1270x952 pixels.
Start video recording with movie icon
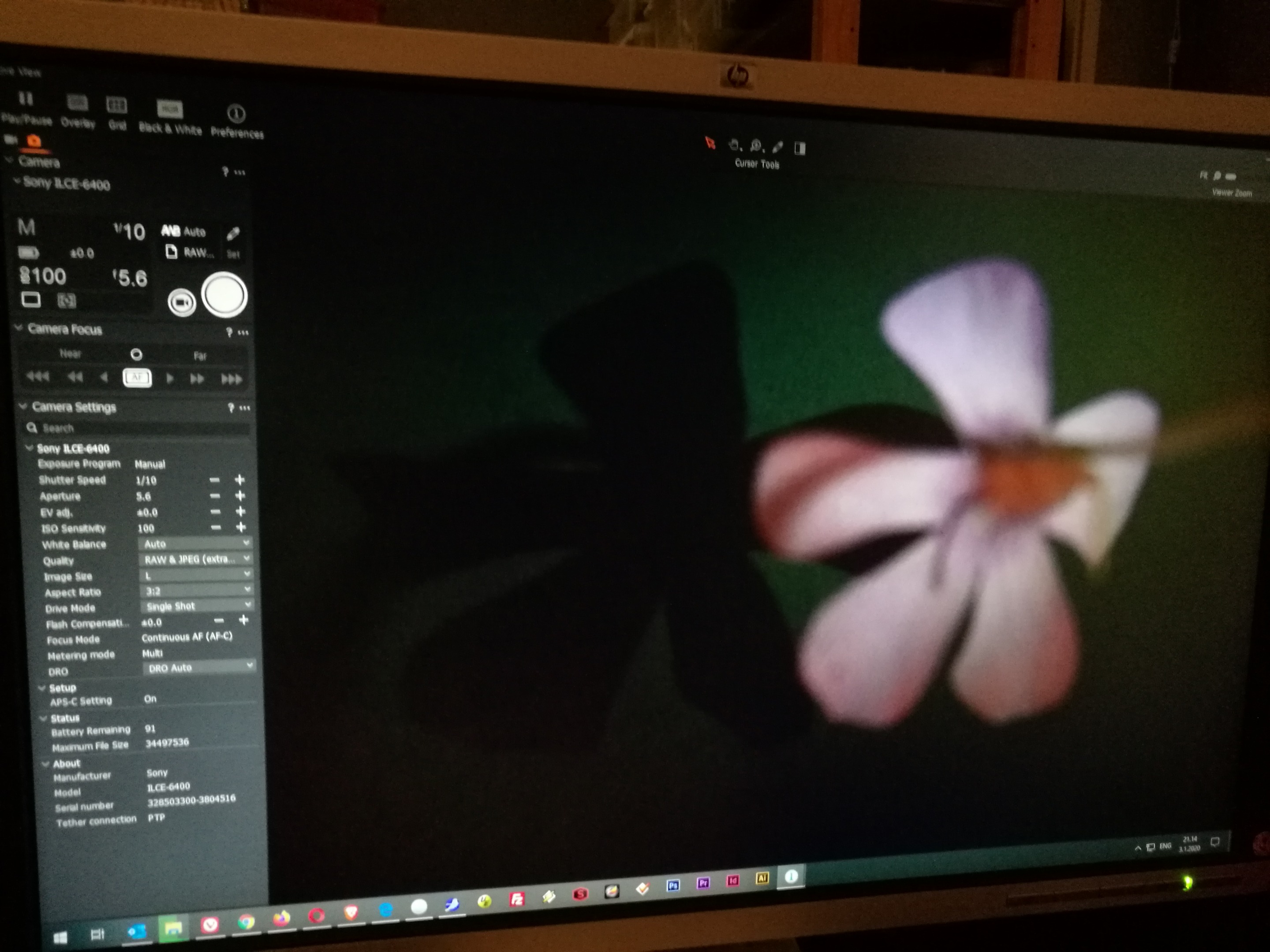click(x=181, y=302)
